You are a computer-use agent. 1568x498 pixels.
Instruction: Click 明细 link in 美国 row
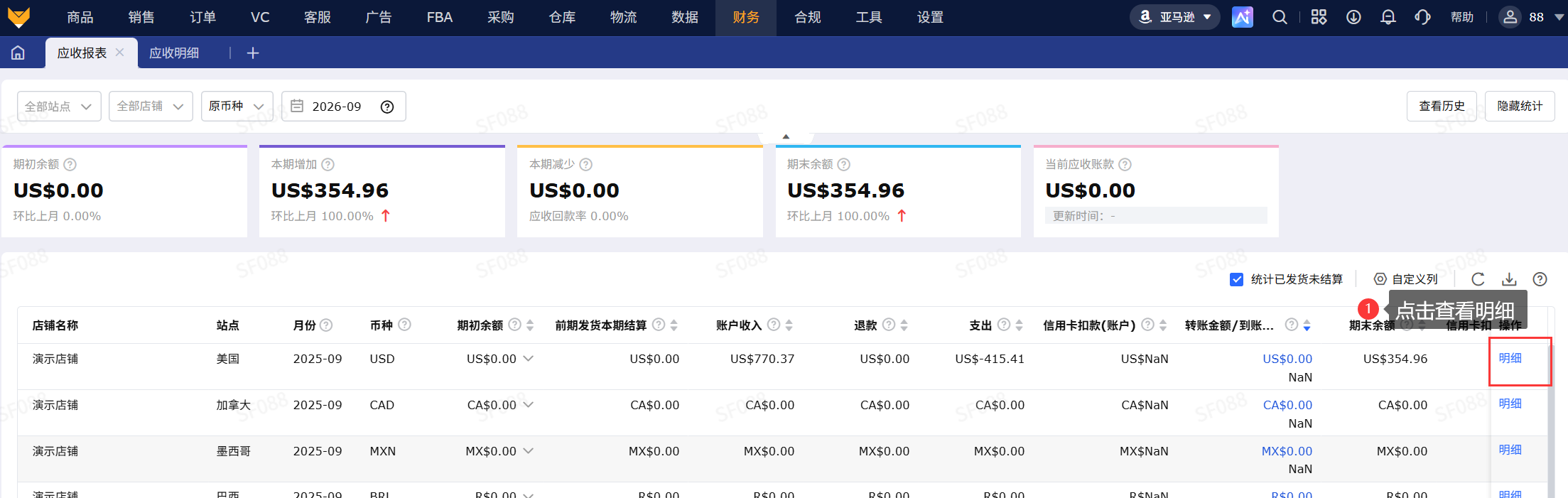click(x=1510, y=358)
